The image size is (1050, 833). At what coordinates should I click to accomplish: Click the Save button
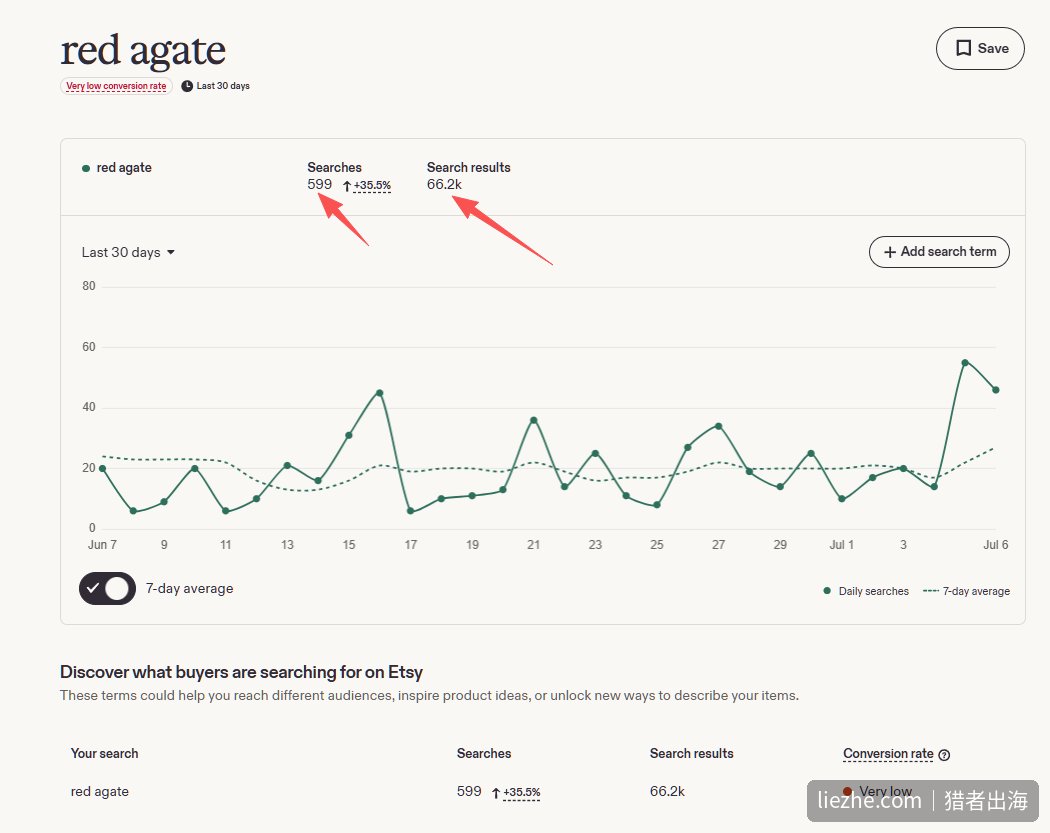pyautogui.click(x=980, y=48)
